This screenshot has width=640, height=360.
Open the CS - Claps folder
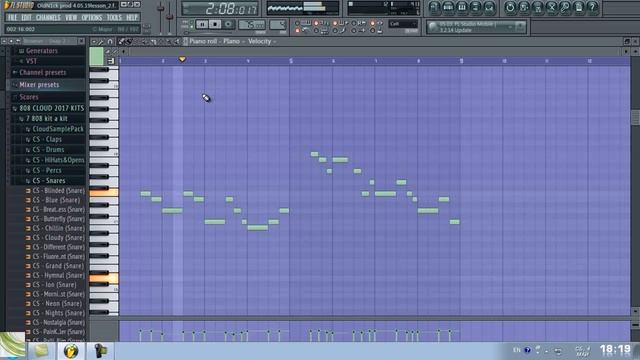[54, 139]
